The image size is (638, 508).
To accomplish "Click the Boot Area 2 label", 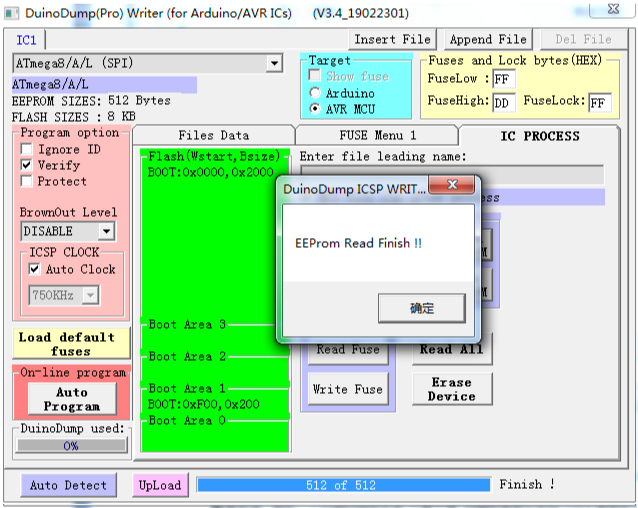I will 187,356.
